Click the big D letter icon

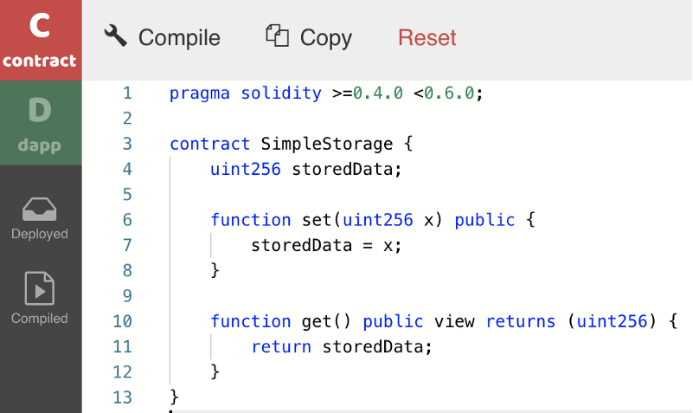coord(40,110)
